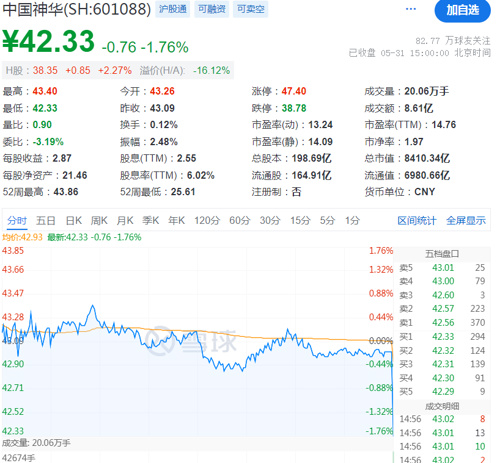Image resolution: width=500 pixels, height=463 pixels.
Task: Open the three-dot more options menu
Action: [411, 9]
